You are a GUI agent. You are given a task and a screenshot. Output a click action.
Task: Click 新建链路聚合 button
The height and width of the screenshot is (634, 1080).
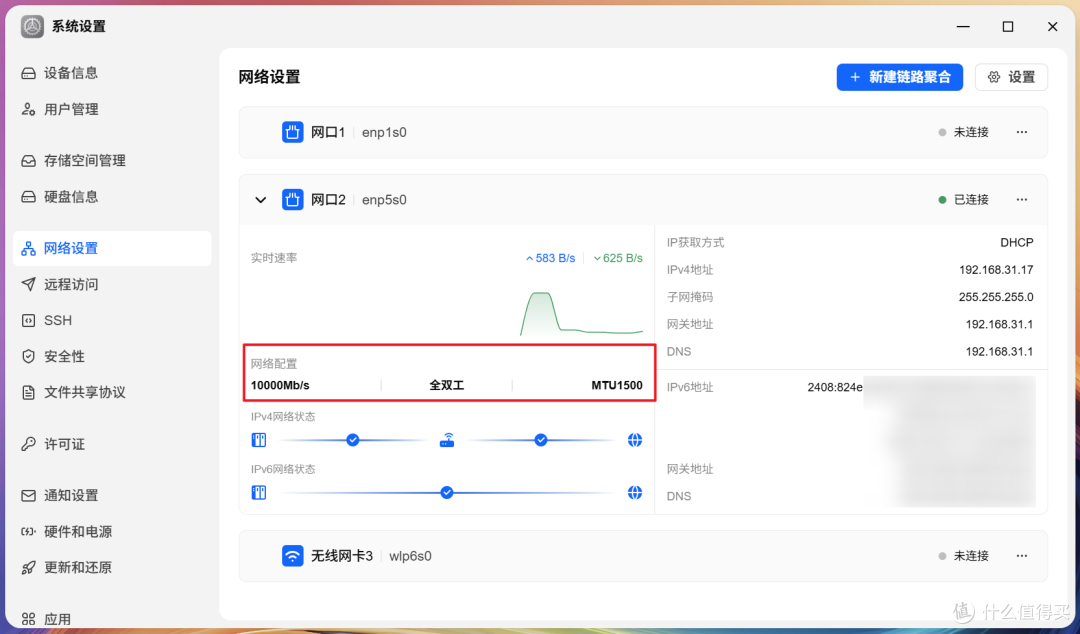click(900, 77)
